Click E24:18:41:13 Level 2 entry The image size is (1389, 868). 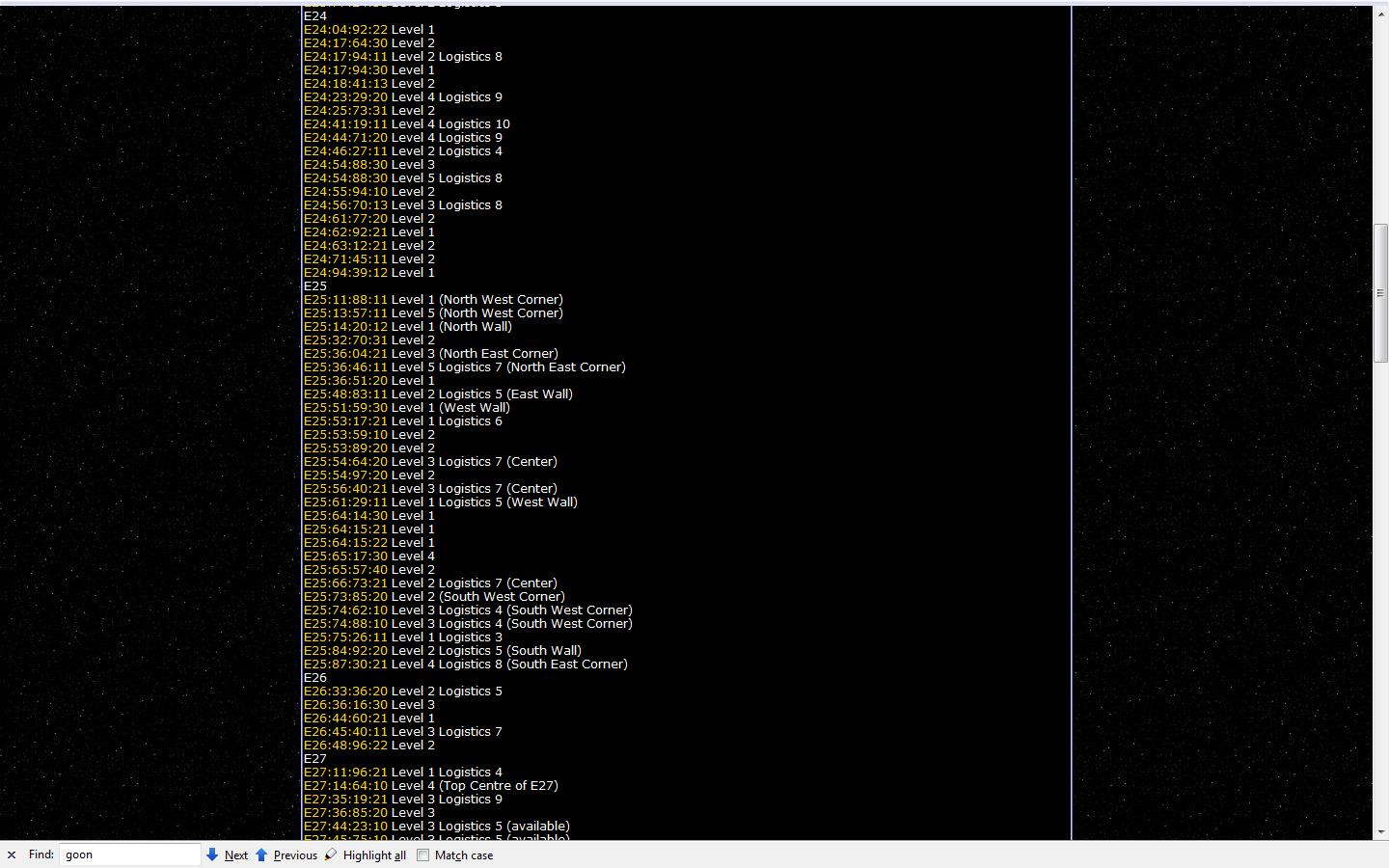coord(369,83)
